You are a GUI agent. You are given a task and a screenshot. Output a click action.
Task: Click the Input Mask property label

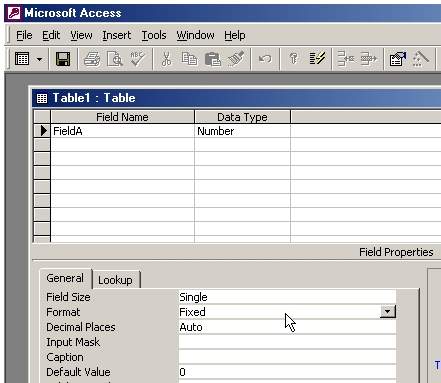(73, 342)
